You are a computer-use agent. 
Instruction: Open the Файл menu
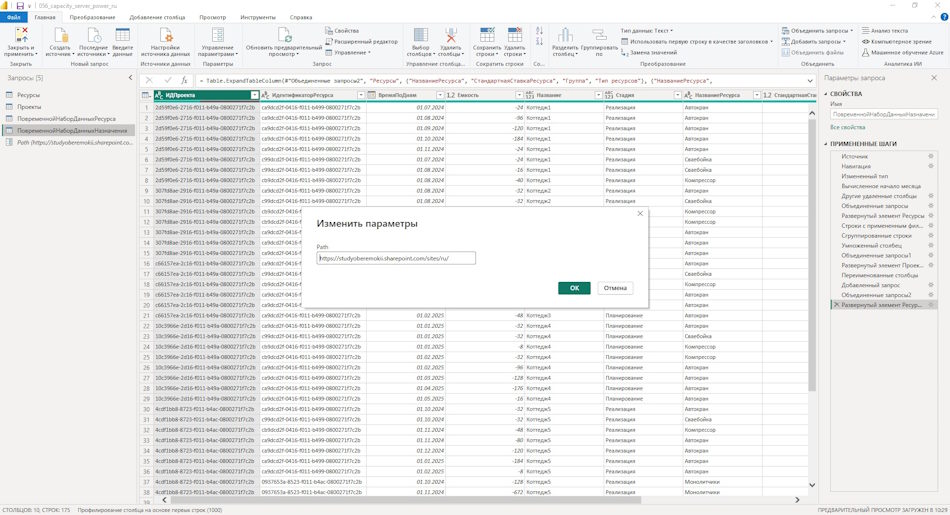[13, 17]
